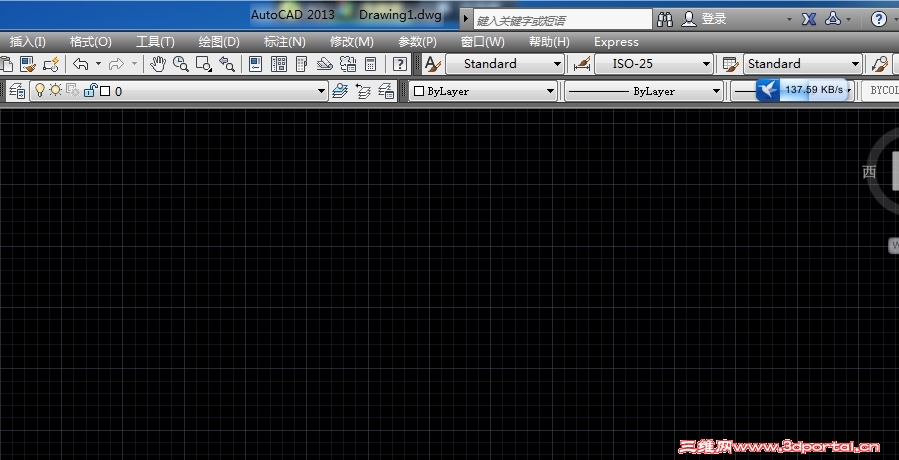
Task: Open the QuickCalc calculator
Action: pos(370,64)
